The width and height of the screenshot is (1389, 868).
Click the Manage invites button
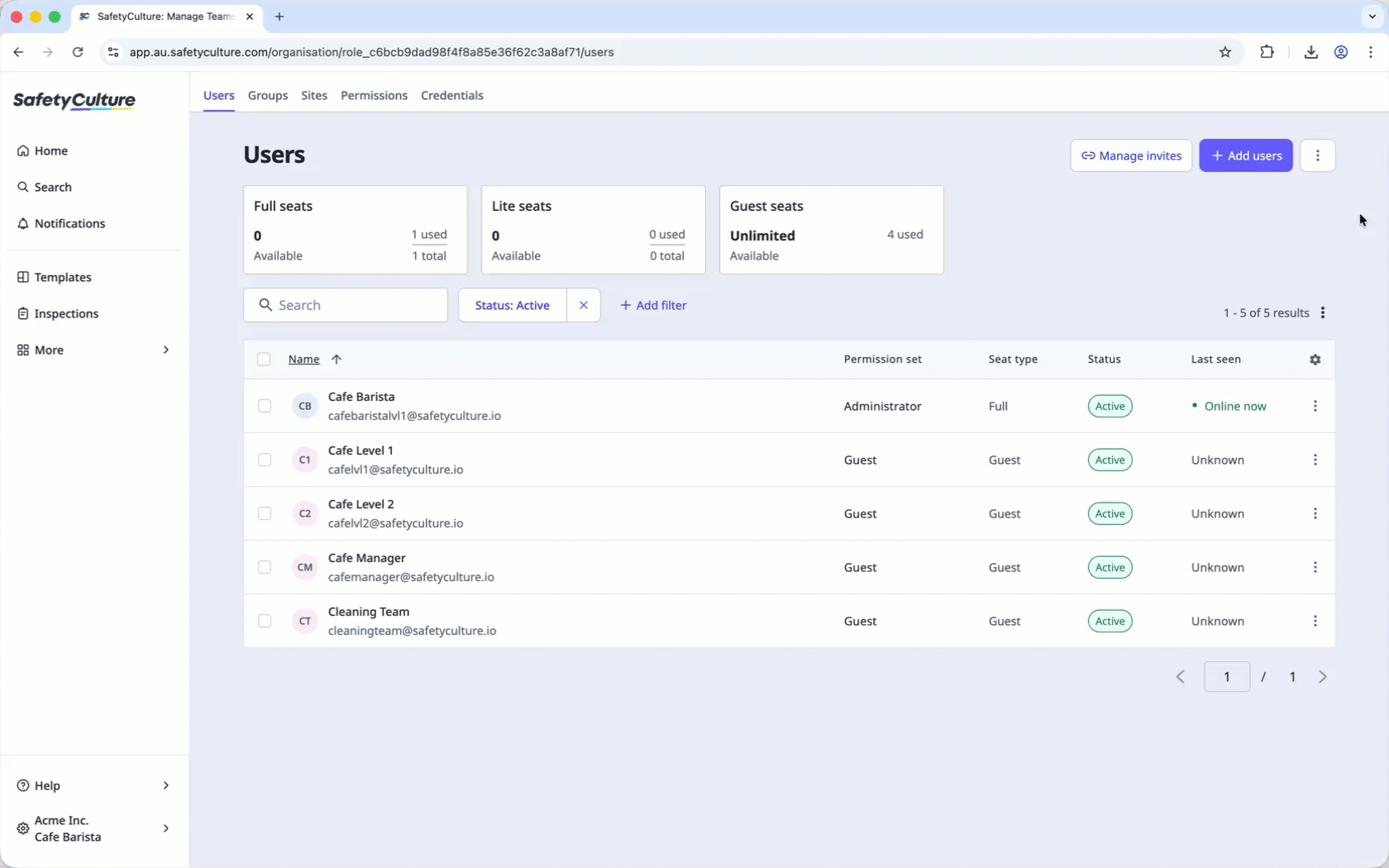point(1131,155)
